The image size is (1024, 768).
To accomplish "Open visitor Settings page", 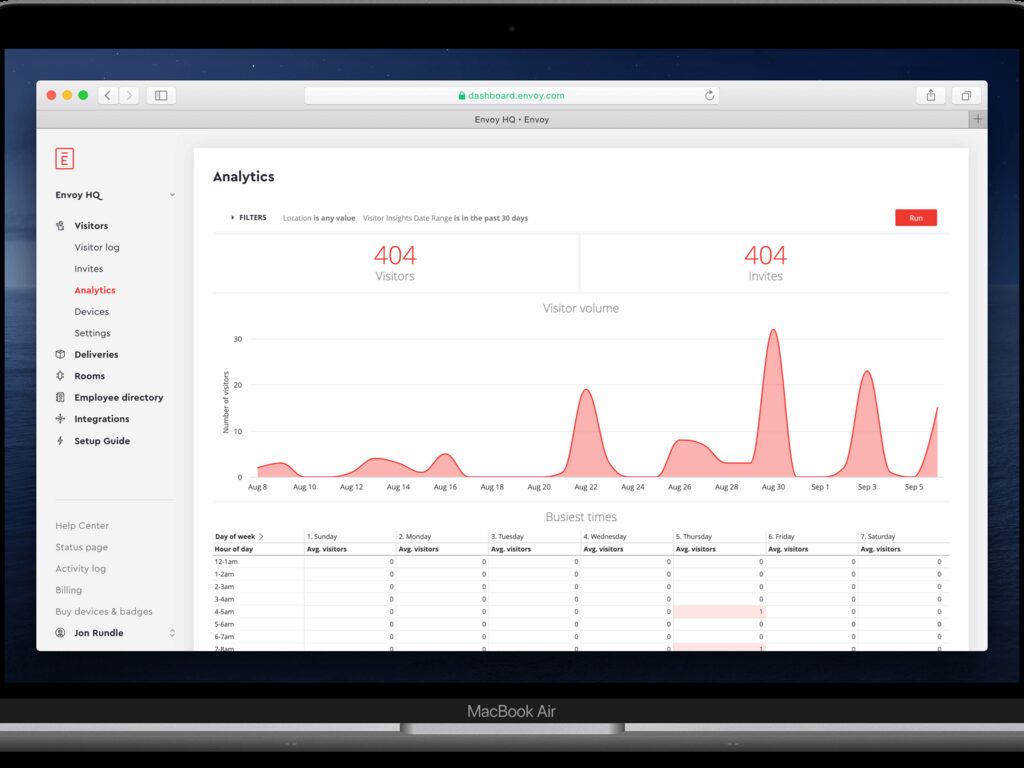I will point(92,333).
